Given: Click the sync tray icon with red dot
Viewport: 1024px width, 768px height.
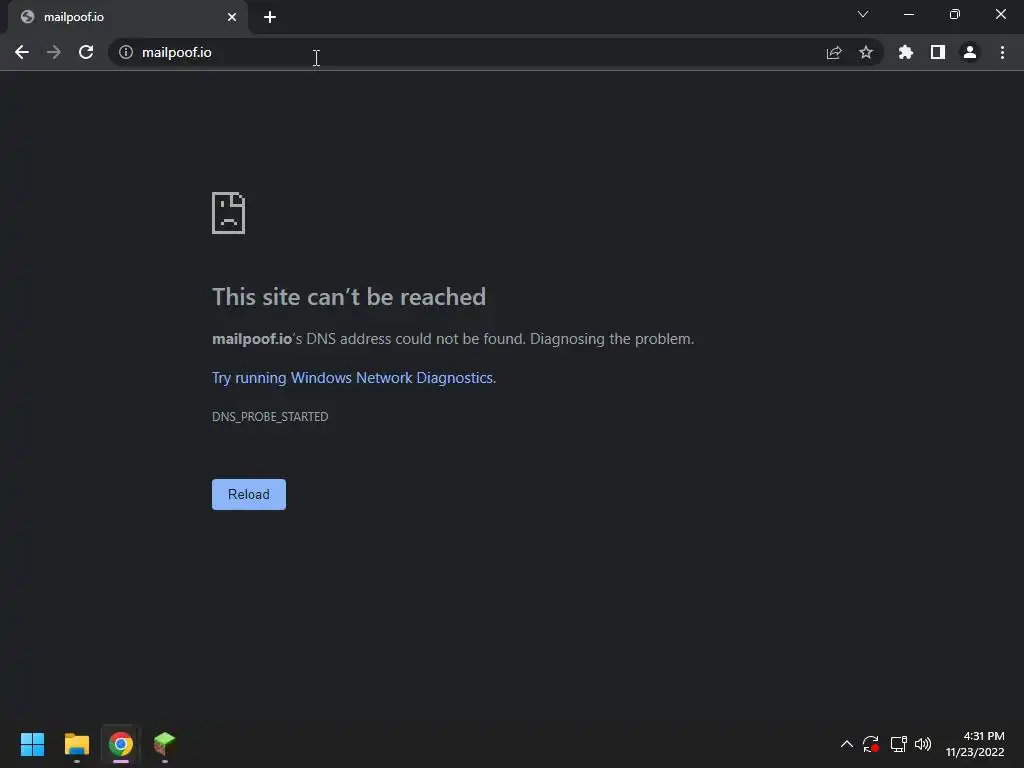Looking at the screenshot, I should [871, 744].
